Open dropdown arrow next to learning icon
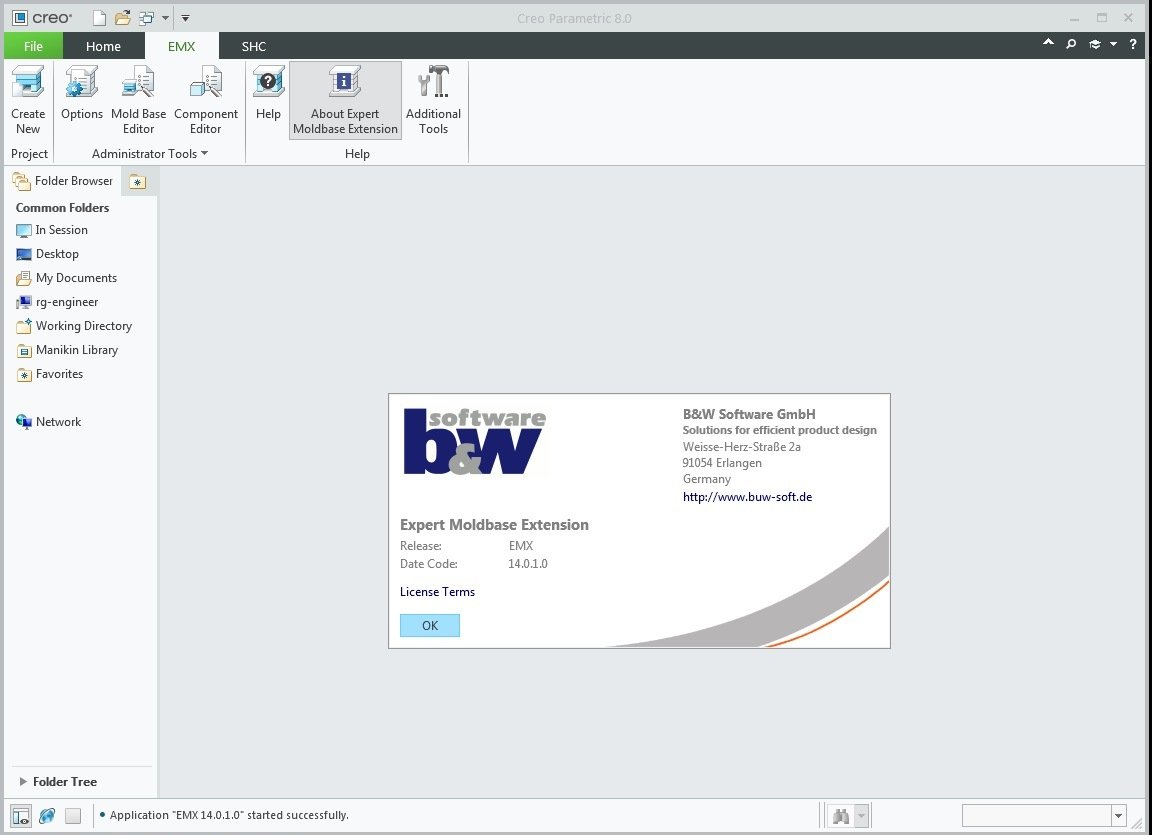 tap(1114, 44)
